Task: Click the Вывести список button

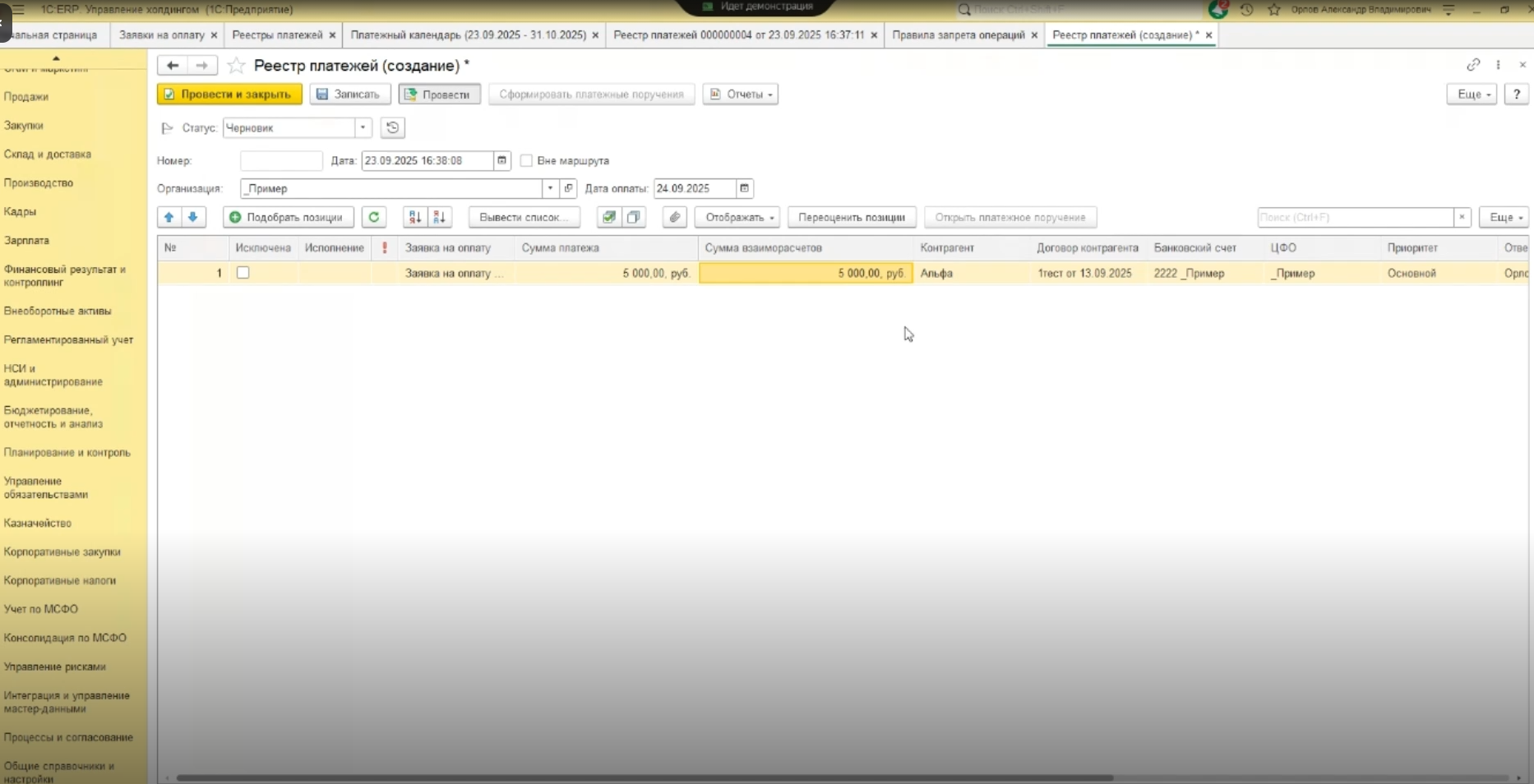Action: (524, 218)
